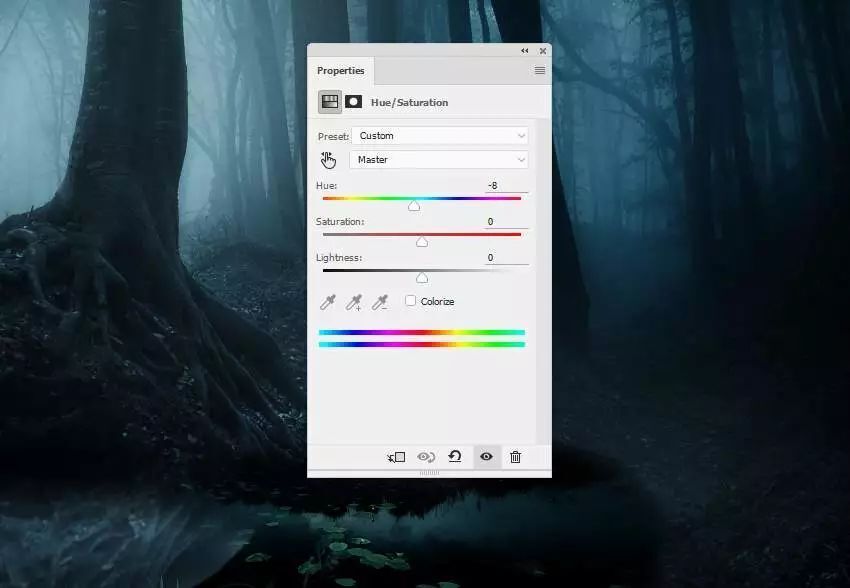Select the Subtract from Sample eyedropper
Viewport: 850px width, 588px height.
coord(380,302)
